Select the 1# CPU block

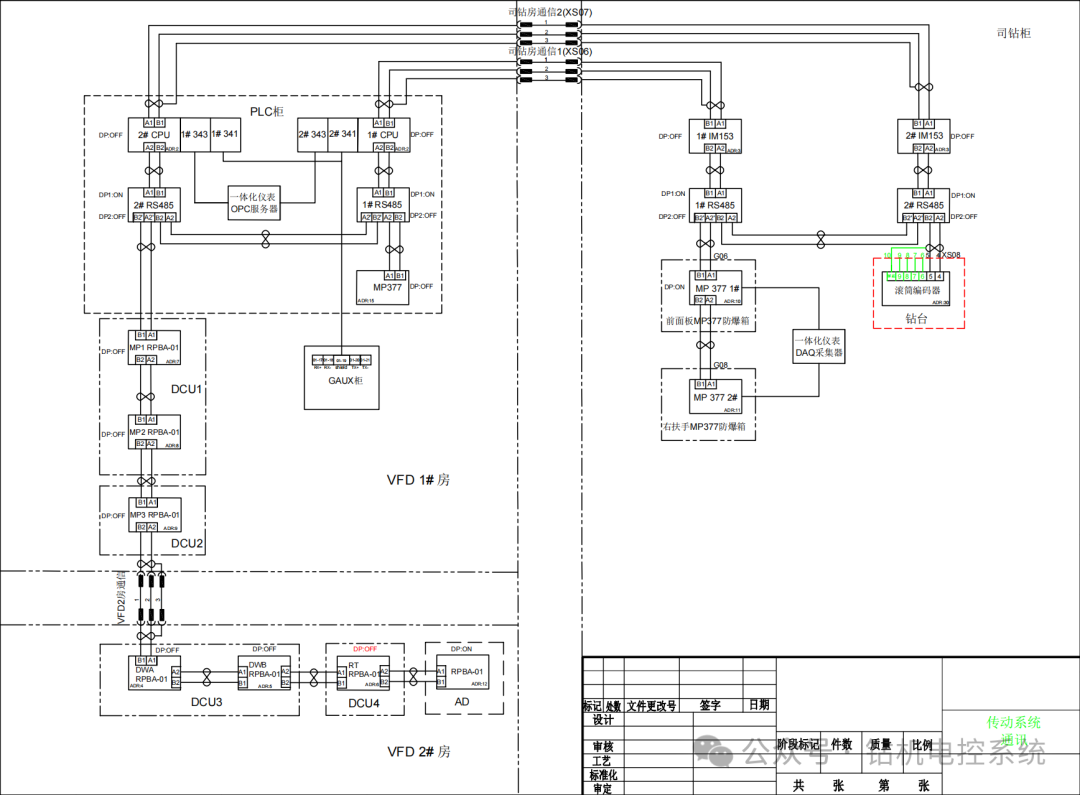coord(383,135)
